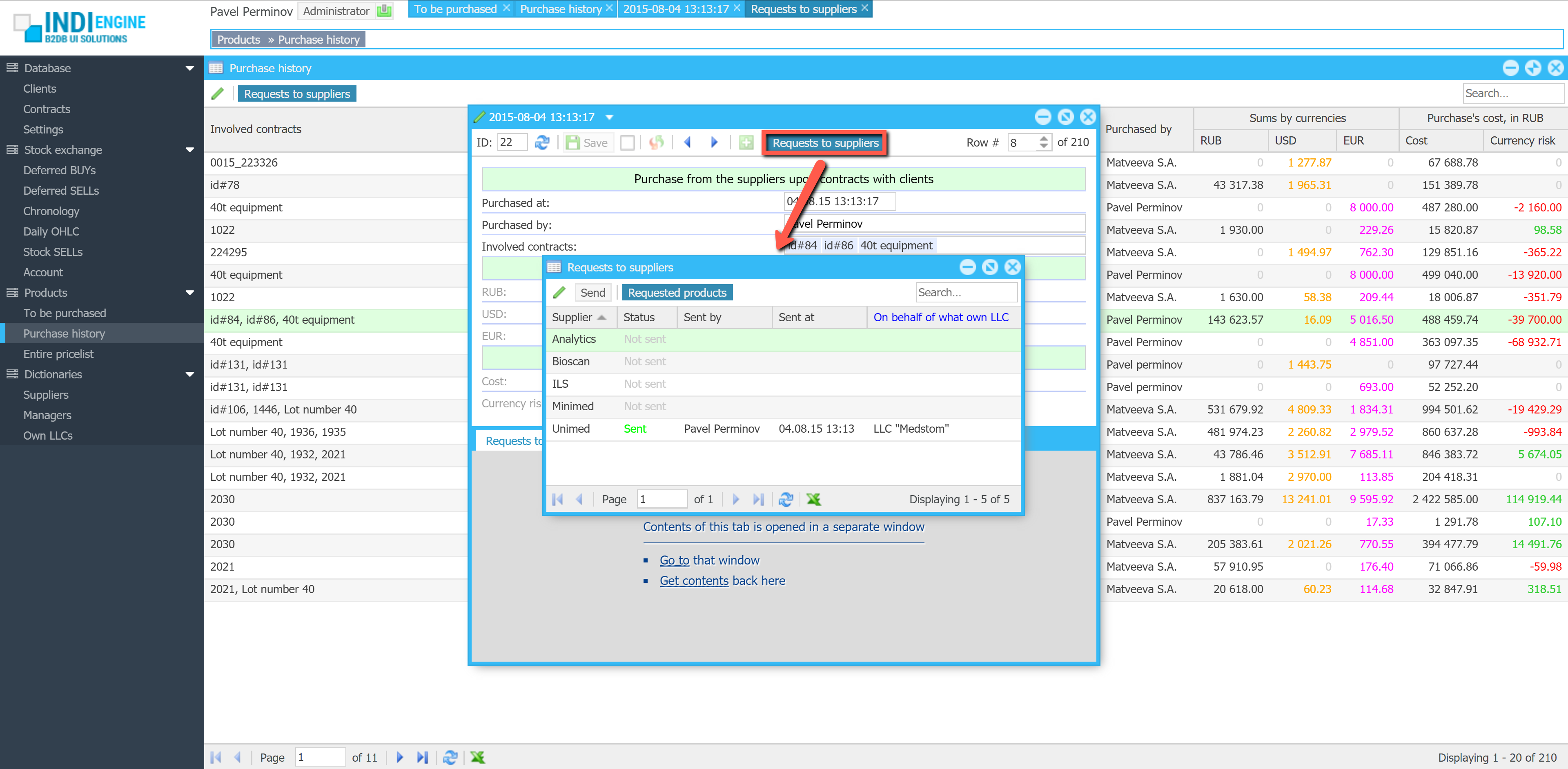Open Entire pricelist in sidebar
The image size is (1568, 769).
point(58,354)
